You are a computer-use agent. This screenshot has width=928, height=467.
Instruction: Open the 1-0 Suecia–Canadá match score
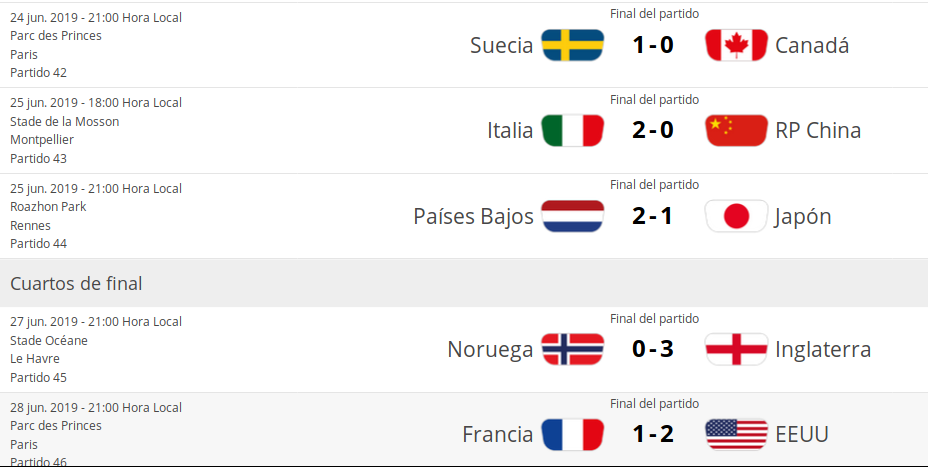click(x=653, y=45)
